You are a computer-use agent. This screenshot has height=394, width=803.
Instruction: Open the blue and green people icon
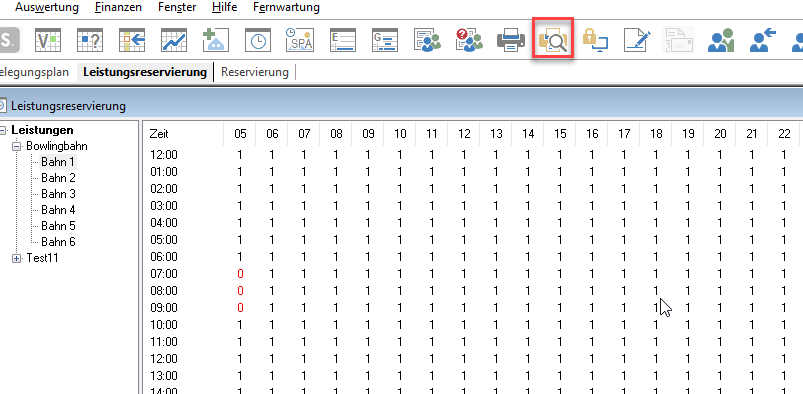[721, 40]
